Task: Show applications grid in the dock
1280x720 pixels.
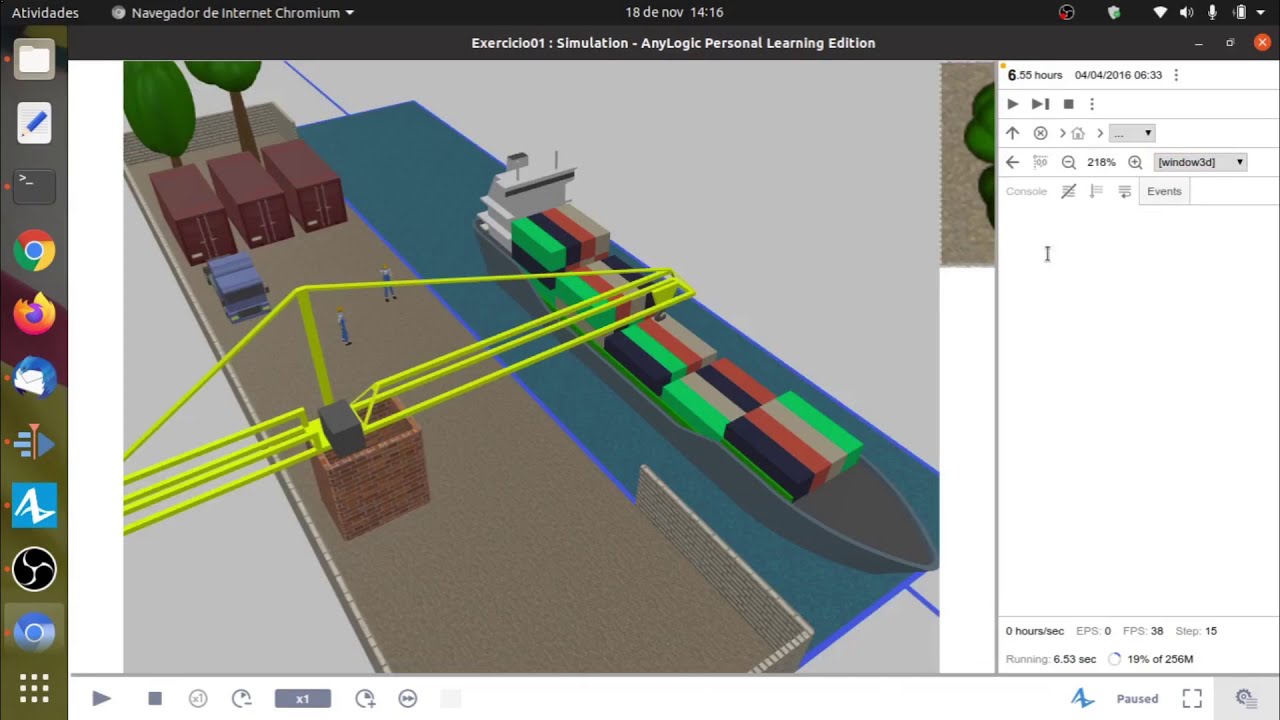Action: pyautogui.click(x=34, y=688)
